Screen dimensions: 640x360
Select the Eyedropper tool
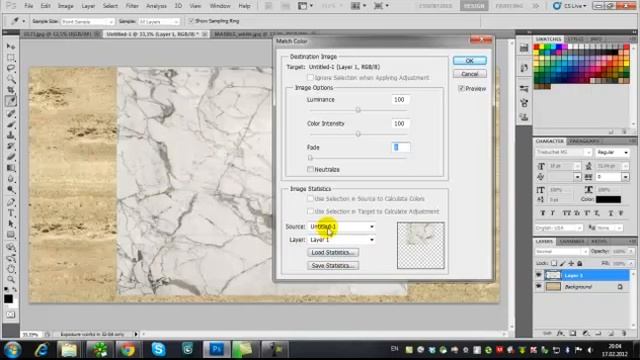(11, 101)
